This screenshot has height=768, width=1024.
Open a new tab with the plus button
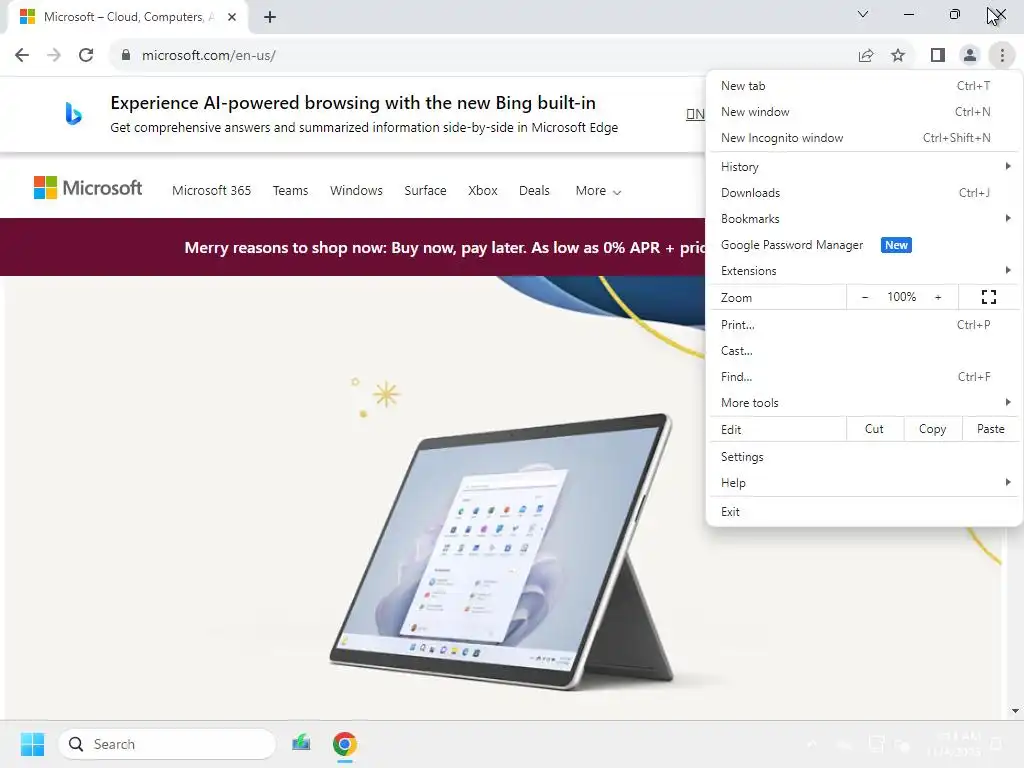[x=270, y=17]
